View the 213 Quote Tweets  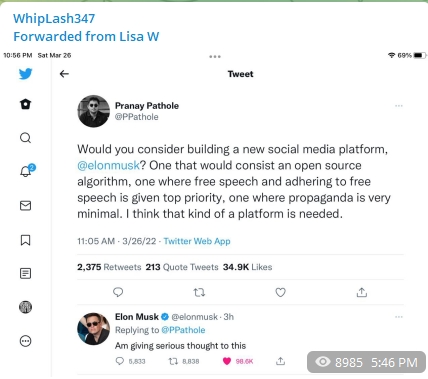click(x=182, y=267)
